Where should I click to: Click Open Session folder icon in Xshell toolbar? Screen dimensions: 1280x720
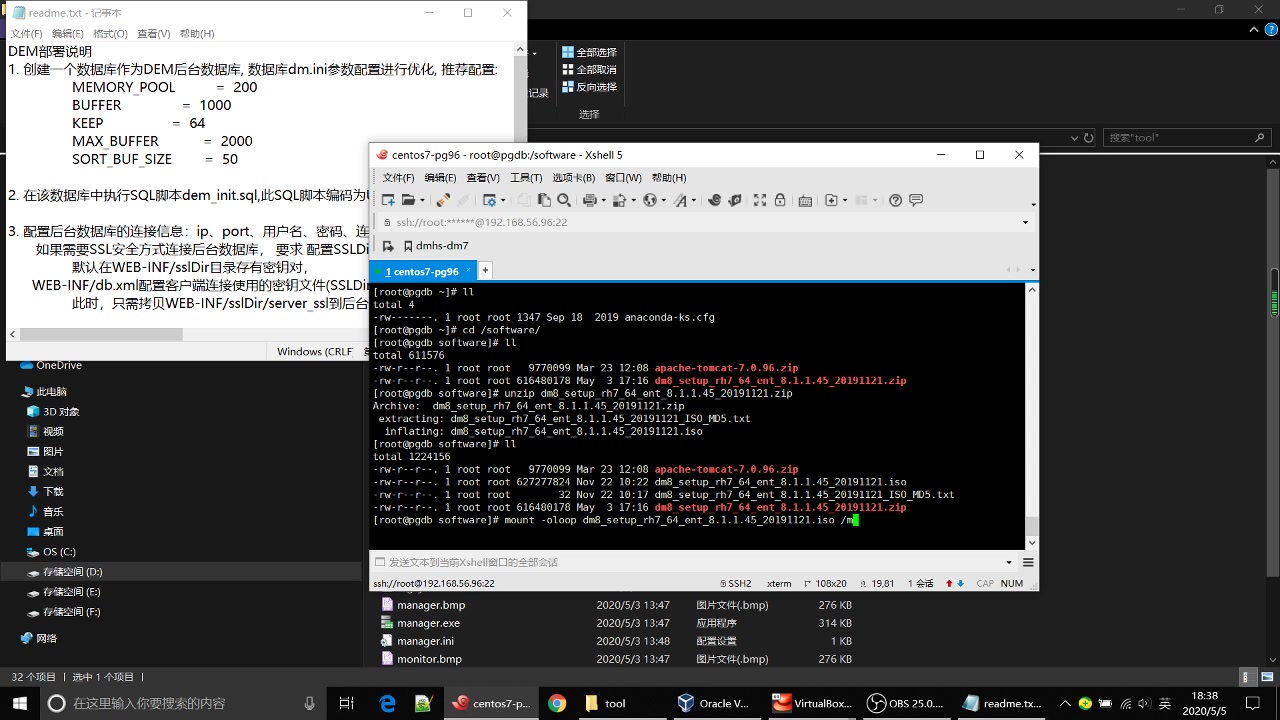coord(408,200)
